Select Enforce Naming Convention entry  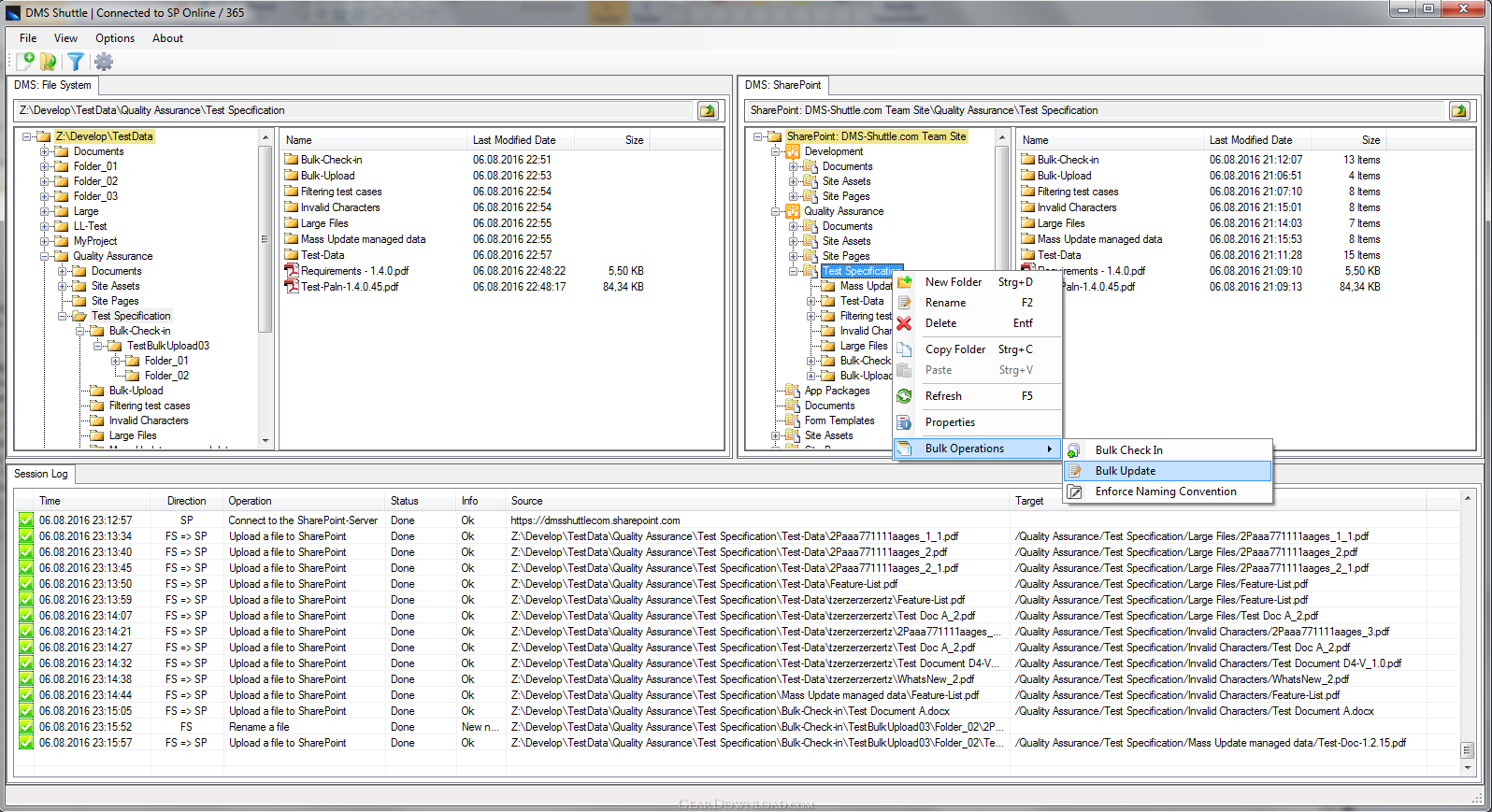1168,491
